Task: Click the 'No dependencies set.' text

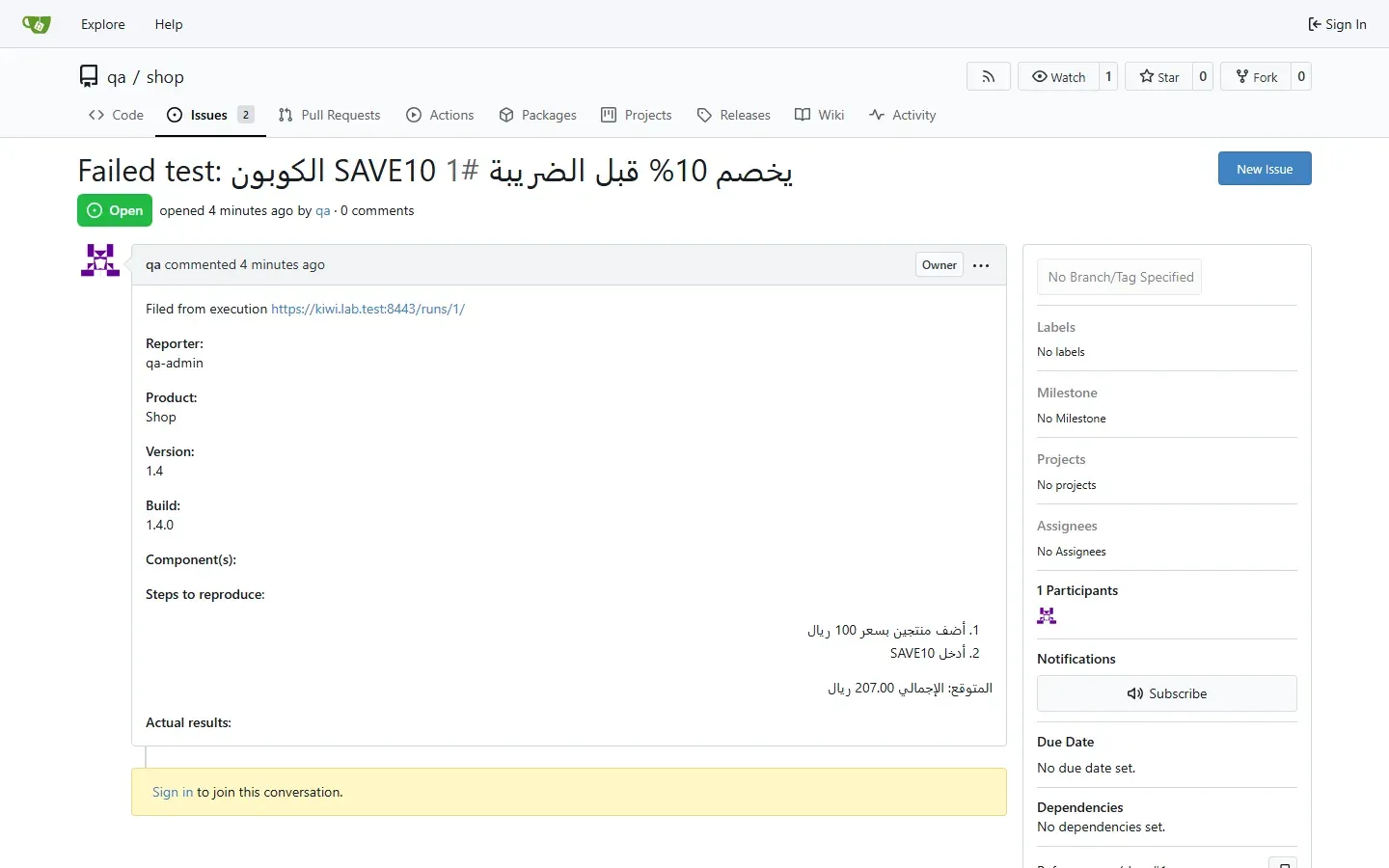Action: point(1102,827)
